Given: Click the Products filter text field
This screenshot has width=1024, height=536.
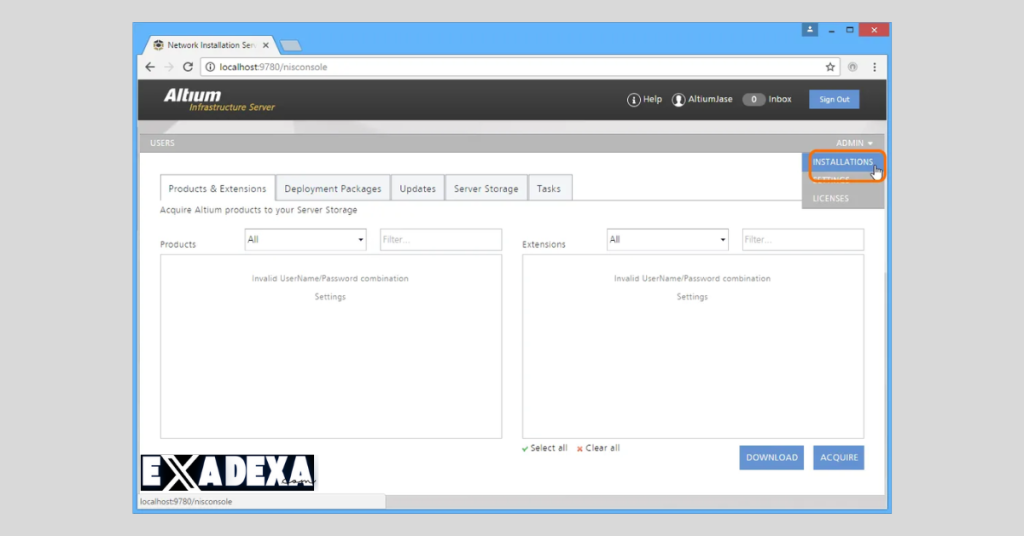Looking at the screenshot, I should point(440,240).
